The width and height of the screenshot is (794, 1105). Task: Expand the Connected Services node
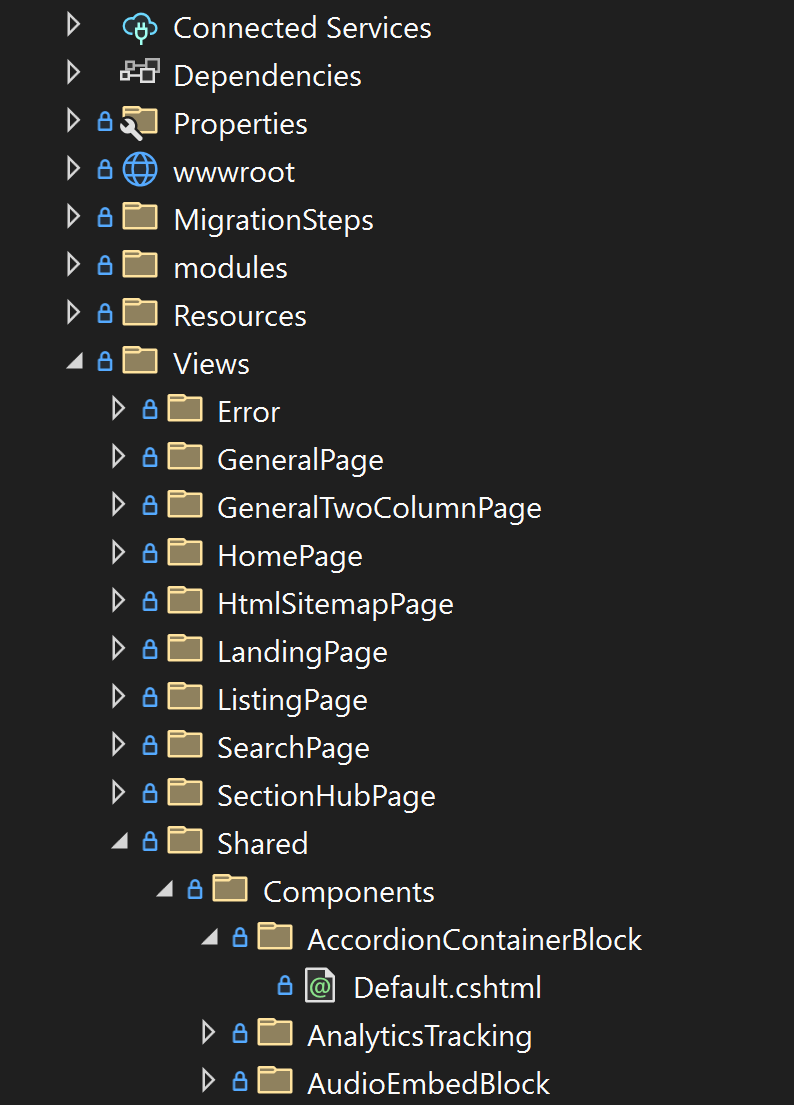click(x=73, y=27)
